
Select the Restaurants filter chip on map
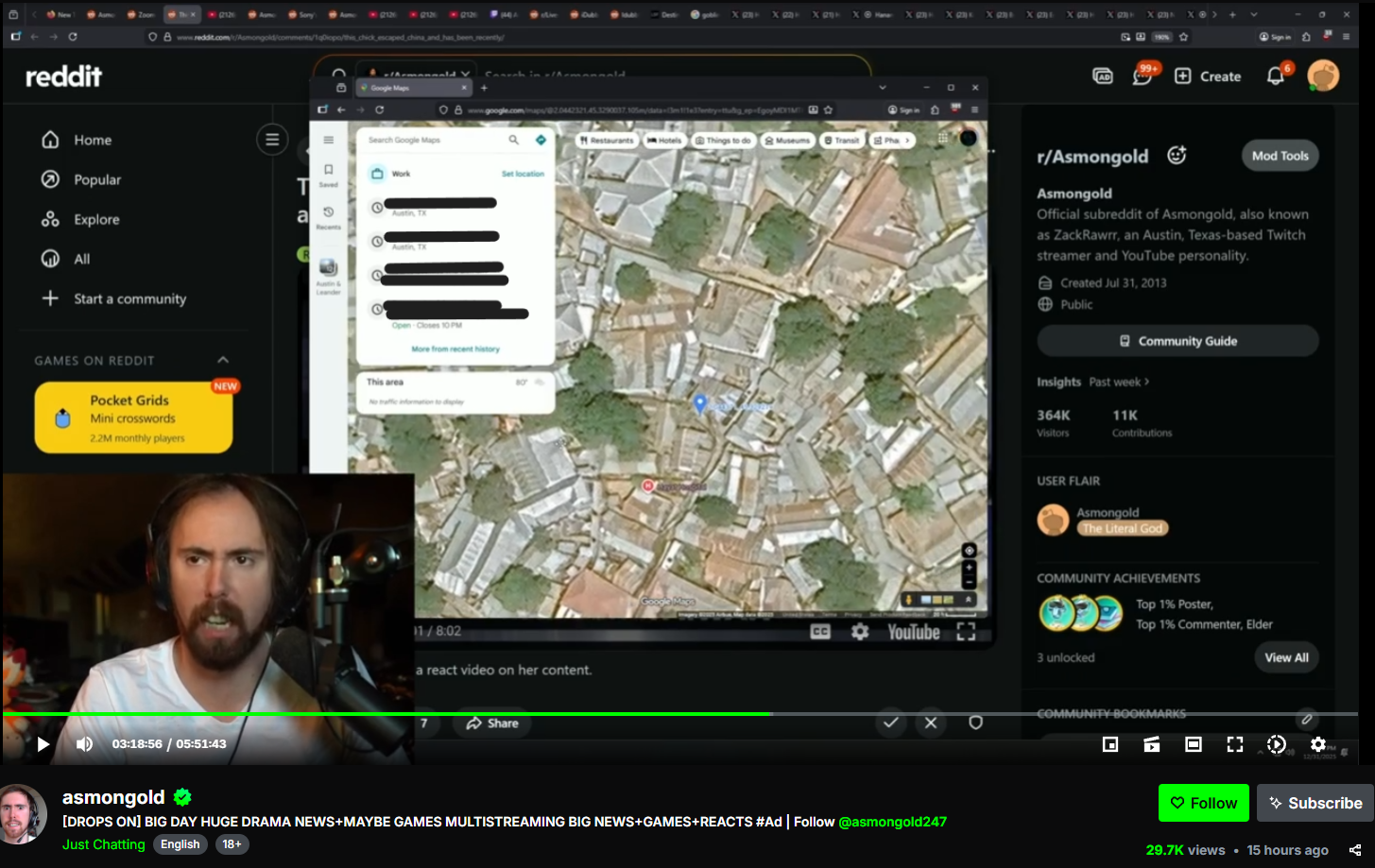(607, 140)
